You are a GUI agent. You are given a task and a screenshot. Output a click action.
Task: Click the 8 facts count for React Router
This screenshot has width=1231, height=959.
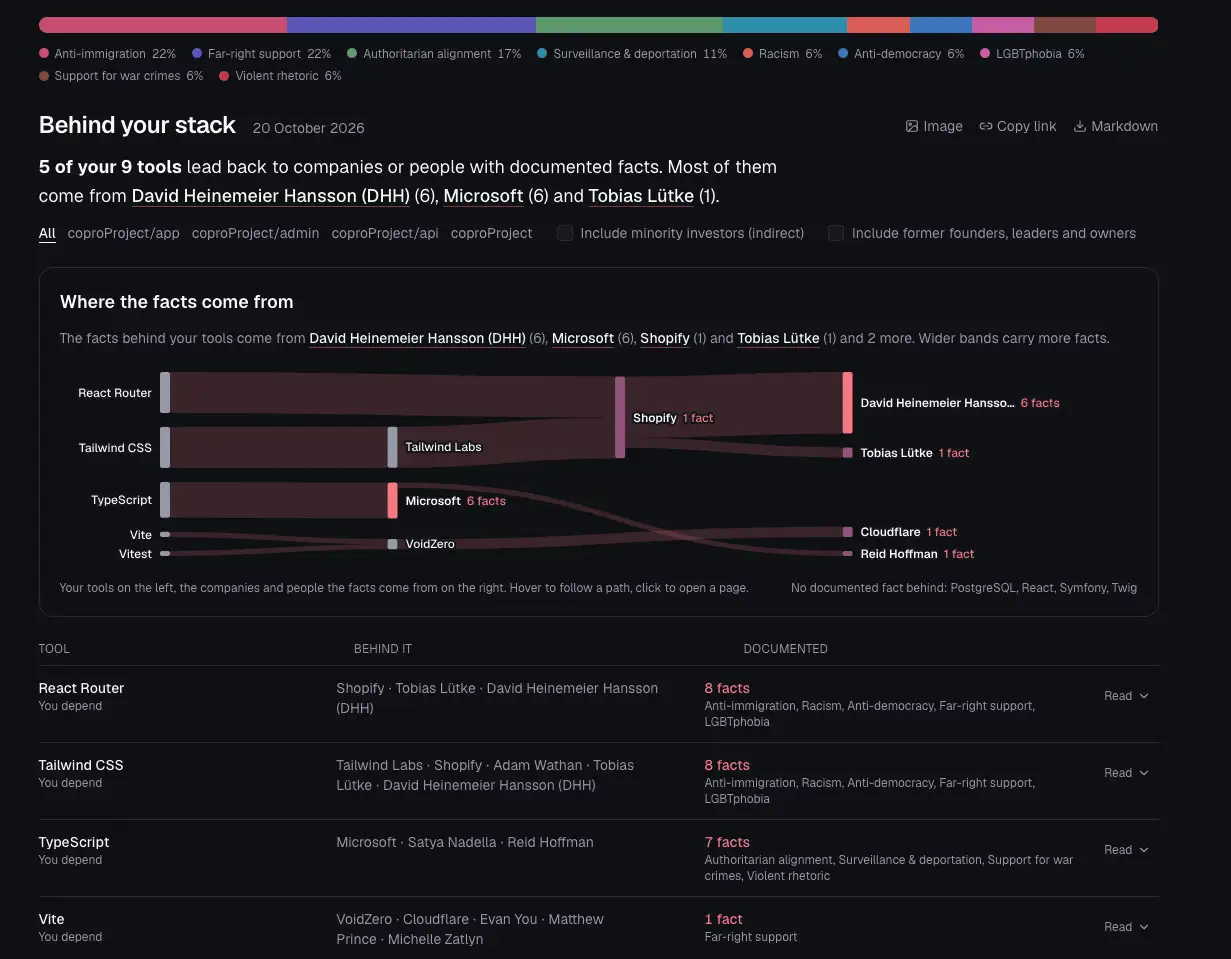[727, 688]
